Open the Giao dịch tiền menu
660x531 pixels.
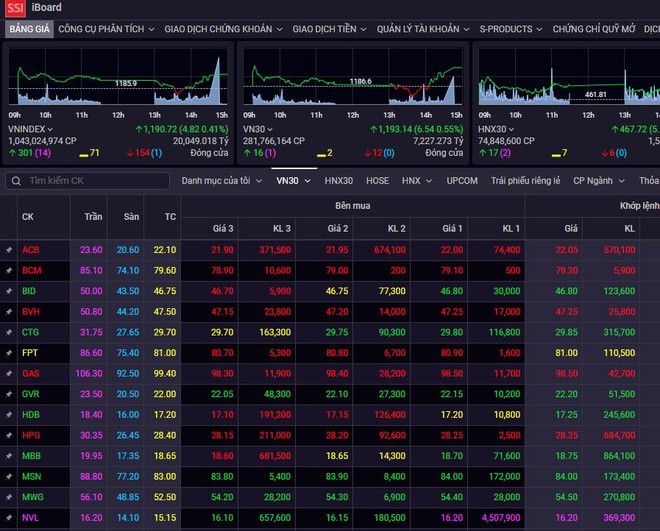pos(318,29)
